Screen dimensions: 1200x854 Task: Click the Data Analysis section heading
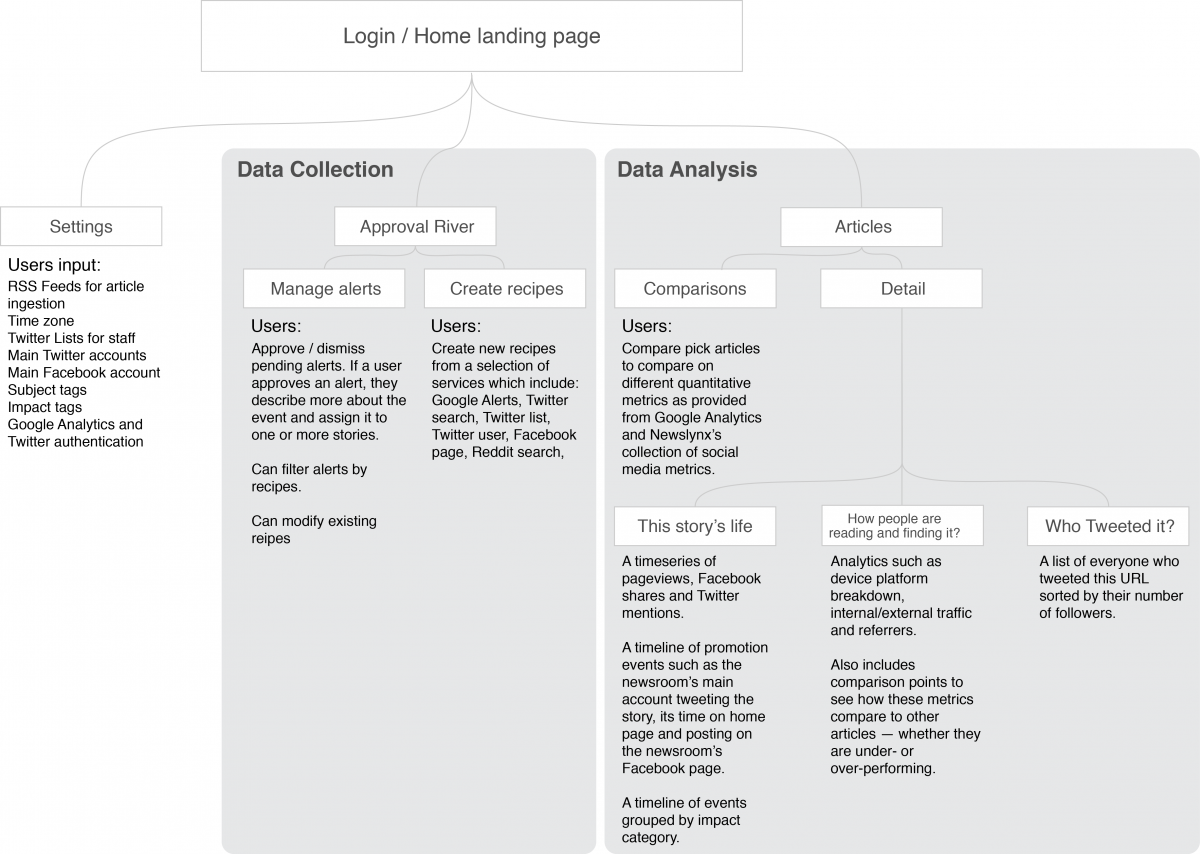pos(687,170)
